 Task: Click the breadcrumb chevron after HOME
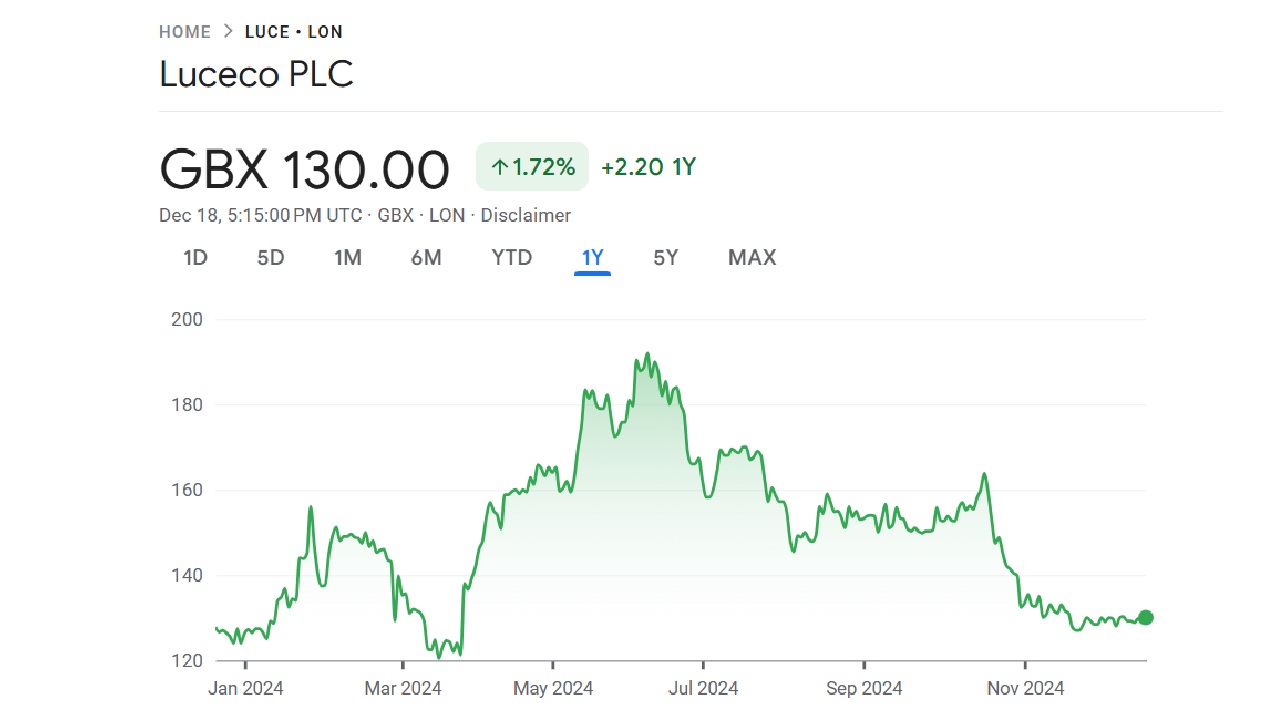tap(228, 32)
